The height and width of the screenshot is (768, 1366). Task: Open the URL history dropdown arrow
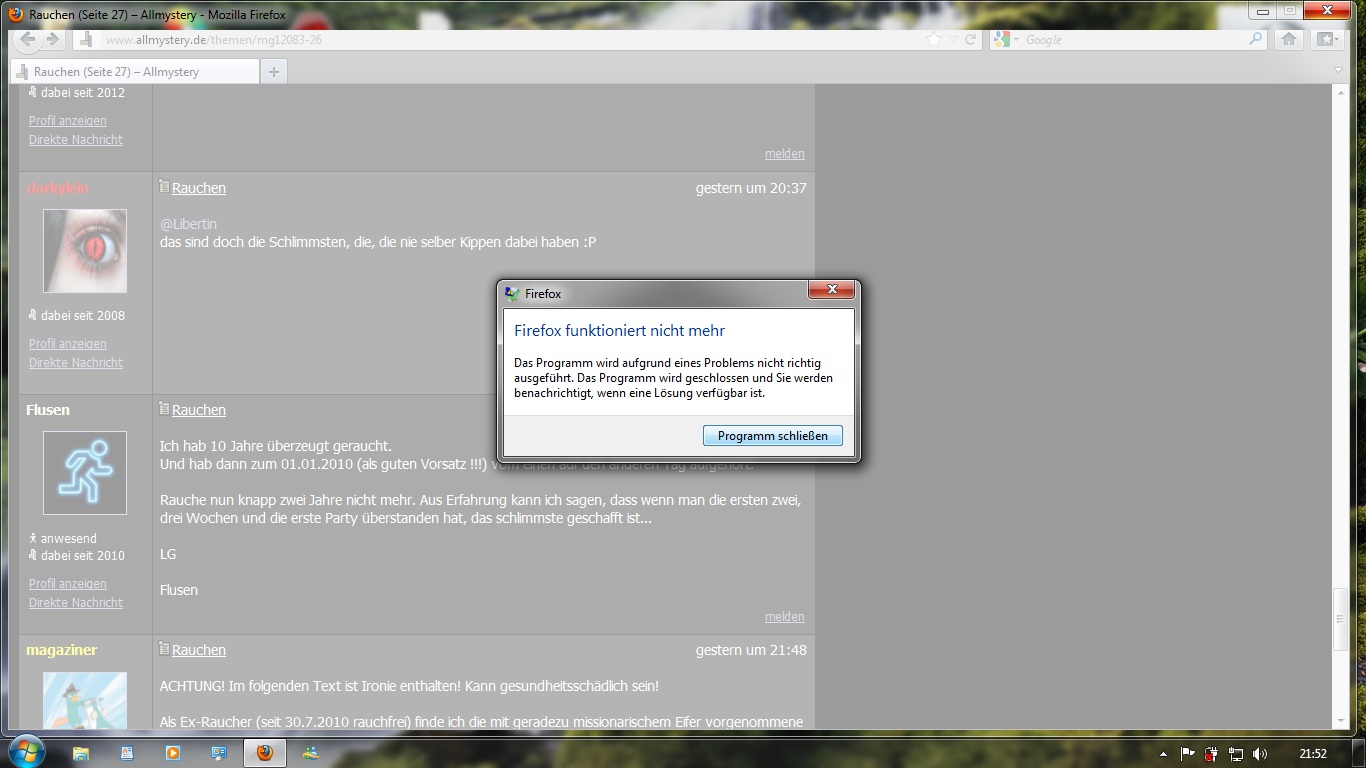[953, 40]
